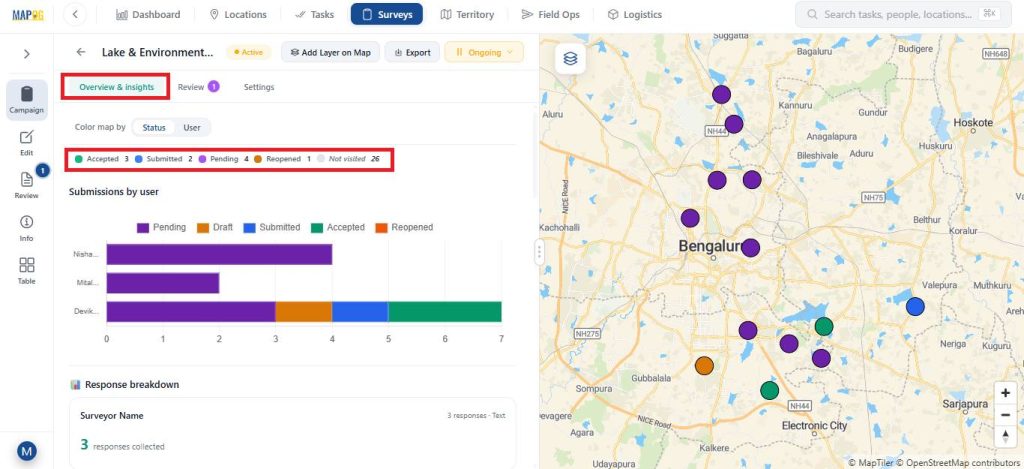This screenshot has width=1024, height=469.
Task: Click the blue Submitted marker near Valepura
Action: coord(916,306)
